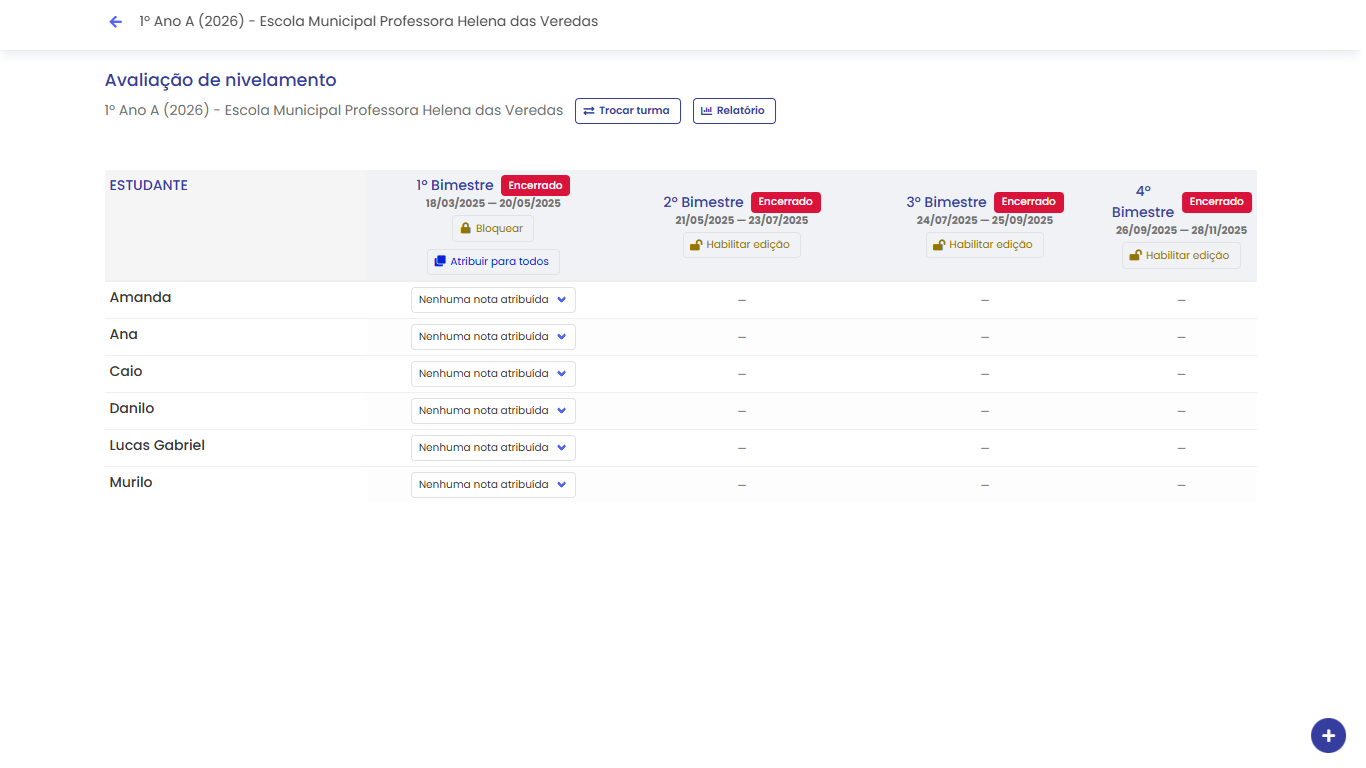Click class subtitle below Avaliação de nivelamento
This screenshot has height=768, width=1366.
pos(334,110)
